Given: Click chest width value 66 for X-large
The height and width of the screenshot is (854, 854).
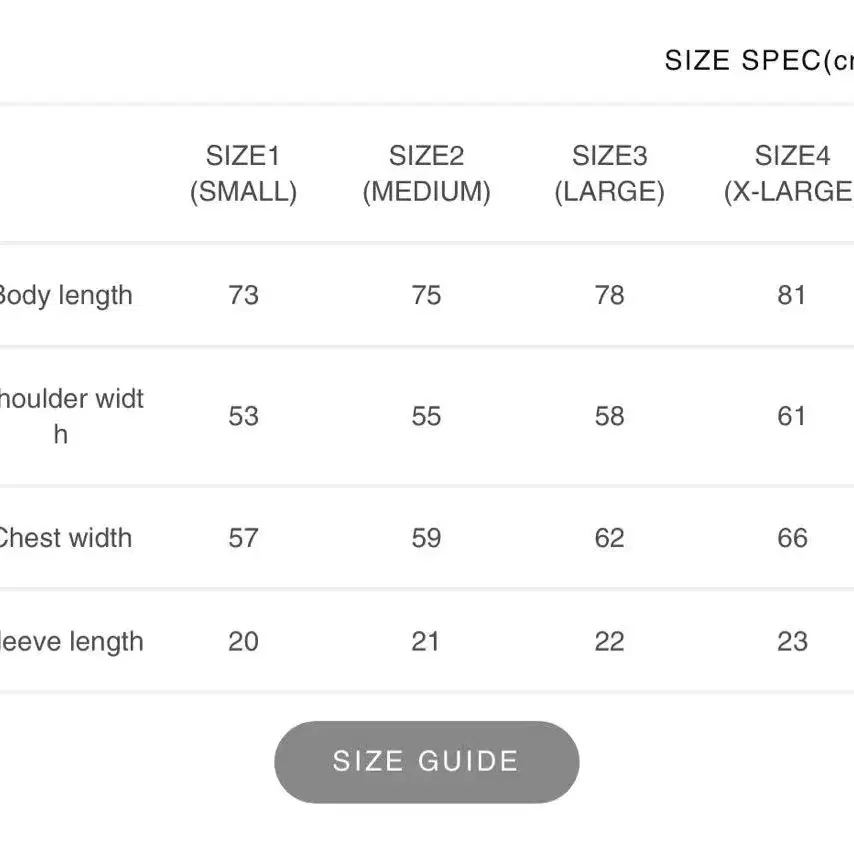Looking at the screenshot, I should tap(792, 538).
